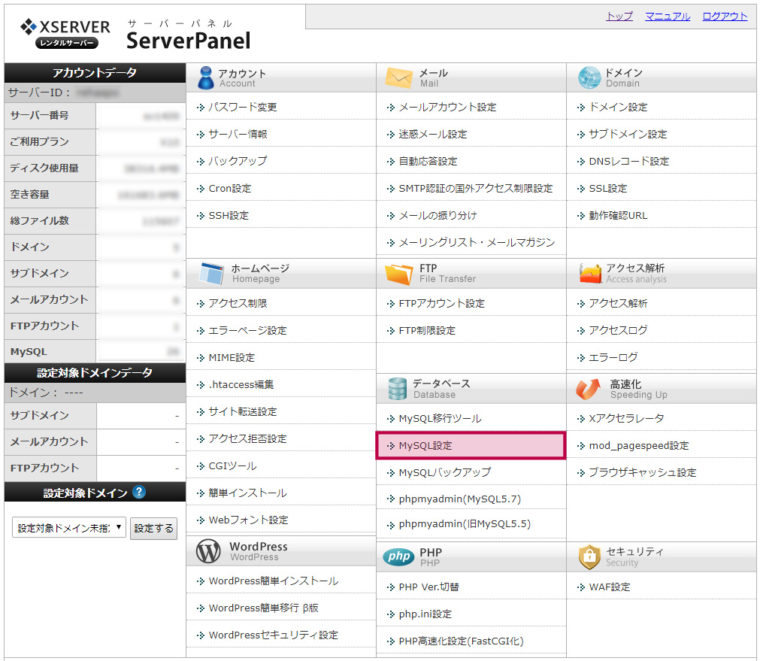The width and height of the screenshot is (760, 661).
Task: Open the マニュアル link
Action: click(x=667, y=16)
